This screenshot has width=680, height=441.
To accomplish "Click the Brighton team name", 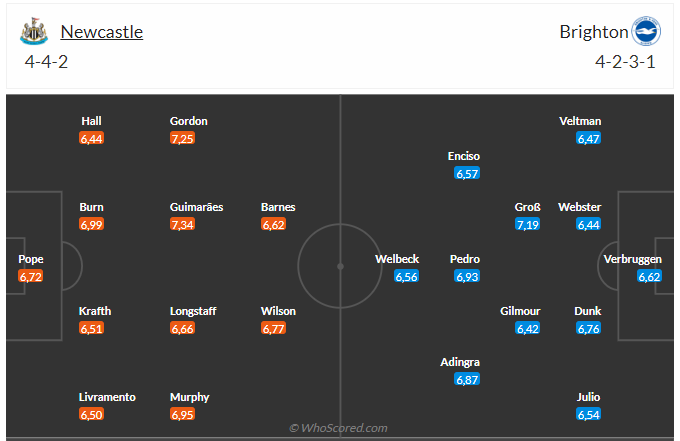I will pyautogui.click(x=593, y=32).
